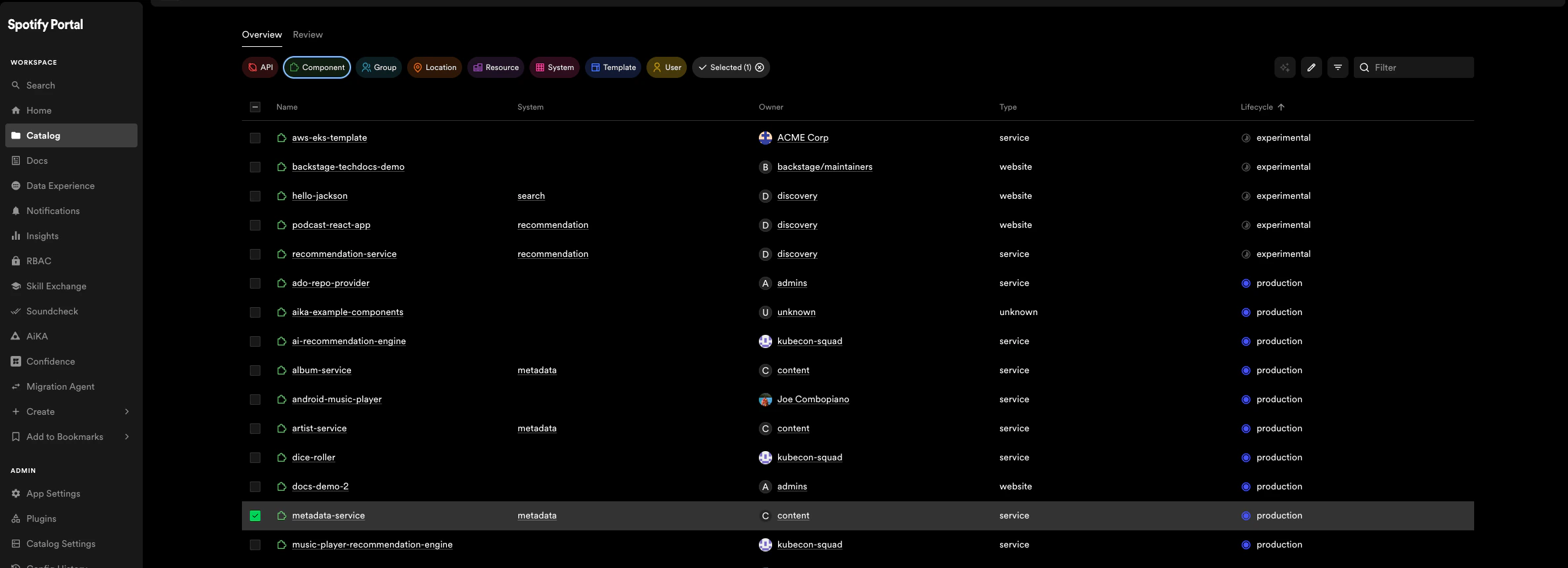Open Migration Agent in sidebar
The width and height of the screenshot is (1568, 568).
[71, 386]
